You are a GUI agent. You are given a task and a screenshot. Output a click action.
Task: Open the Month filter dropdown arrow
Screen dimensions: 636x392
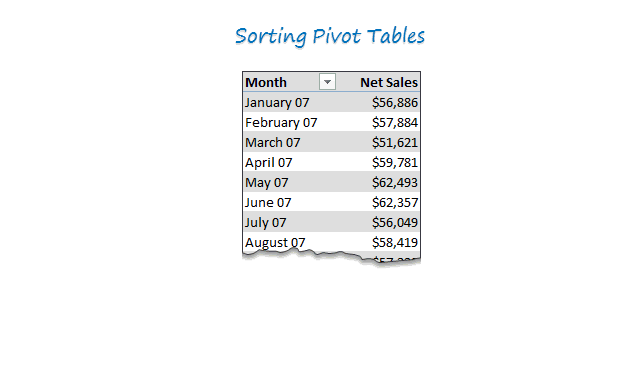point(327,82)
